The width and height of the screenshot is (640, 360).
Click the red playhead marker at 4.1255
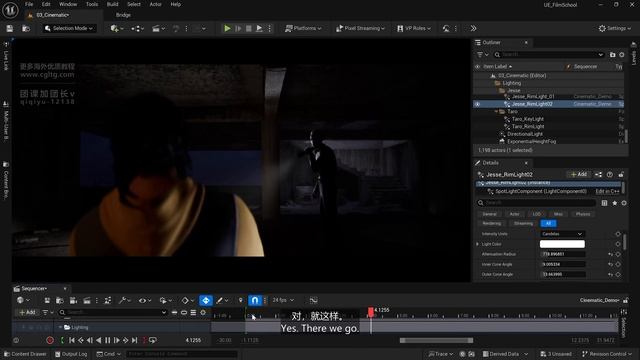coord(371,312)
